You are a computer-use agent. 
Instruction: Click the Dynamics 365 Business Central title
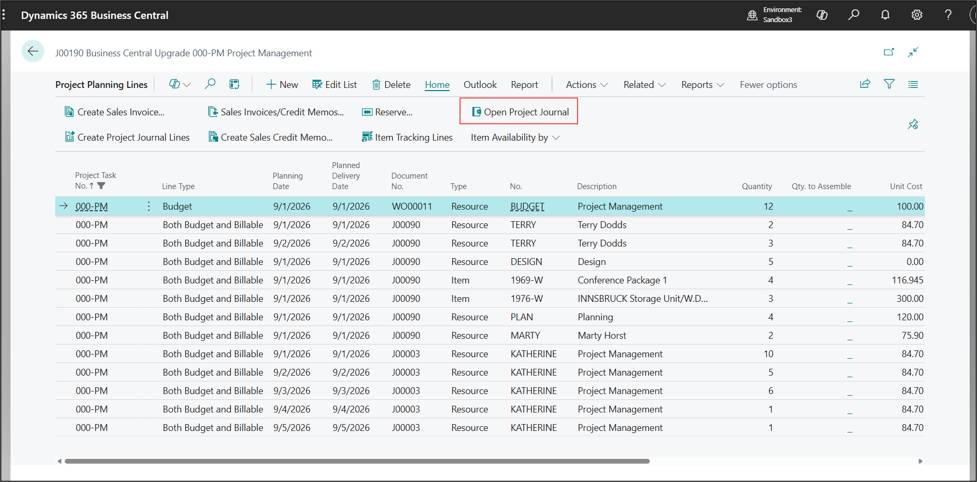[x=95, y=15]
